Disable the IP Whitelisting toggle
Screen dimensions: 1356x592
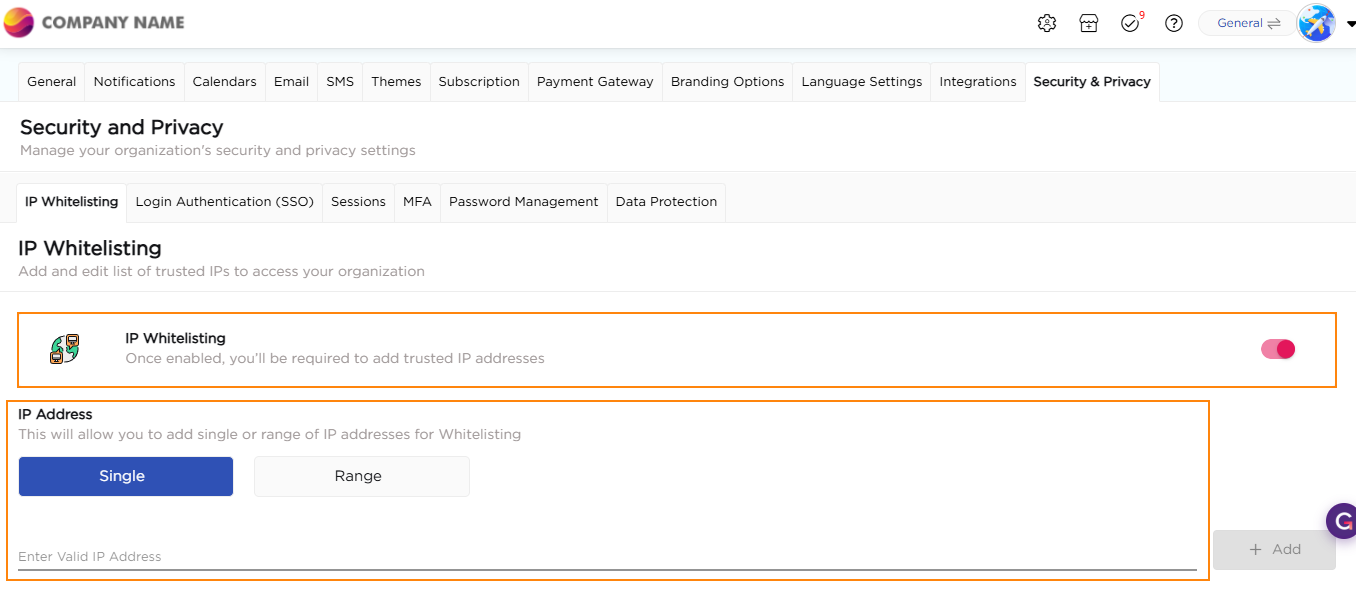pyautogui.click(x=1277, y=349)
